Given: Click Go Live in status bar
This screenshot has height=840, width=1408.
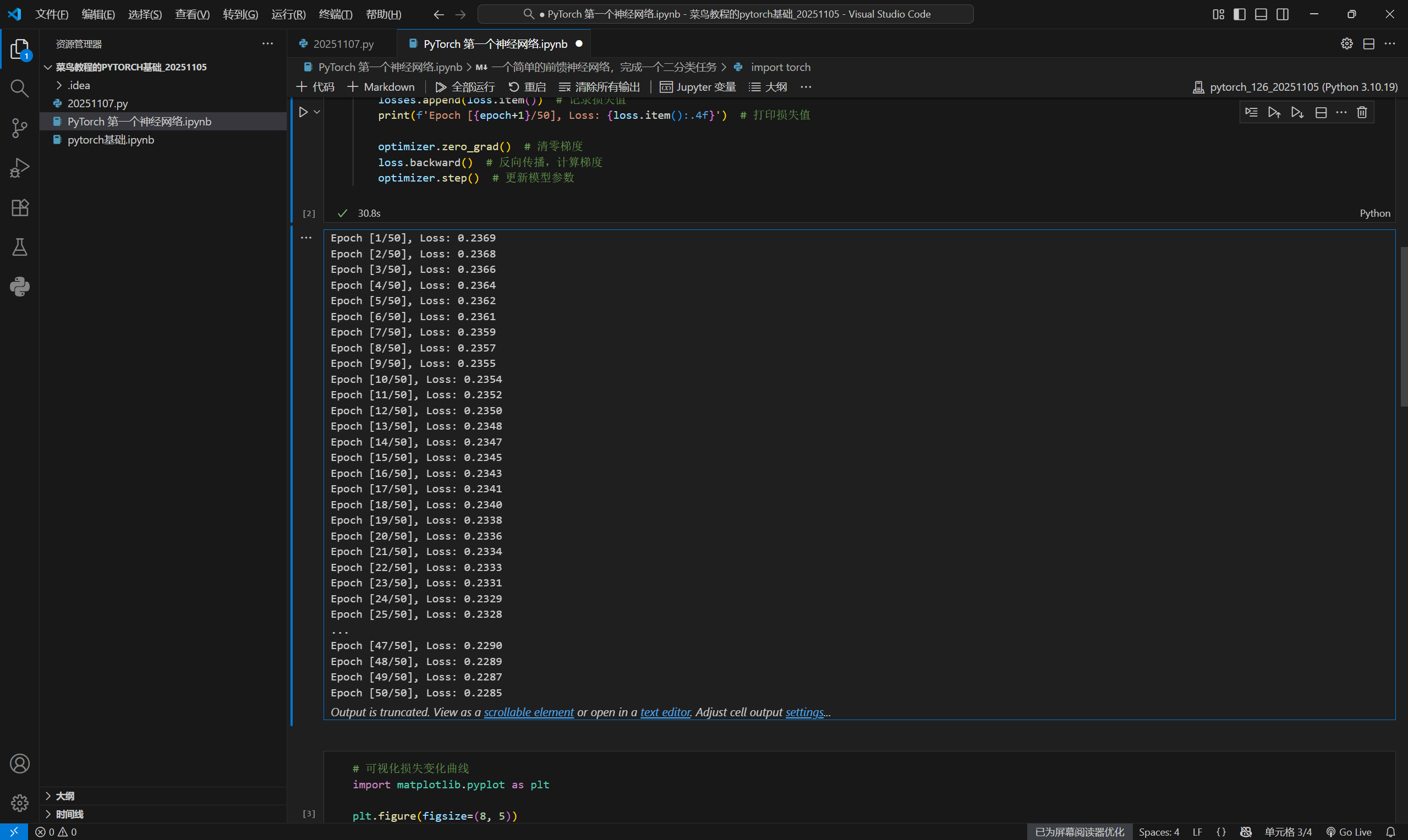Looking at the screenshot, I should [1349, 832].
